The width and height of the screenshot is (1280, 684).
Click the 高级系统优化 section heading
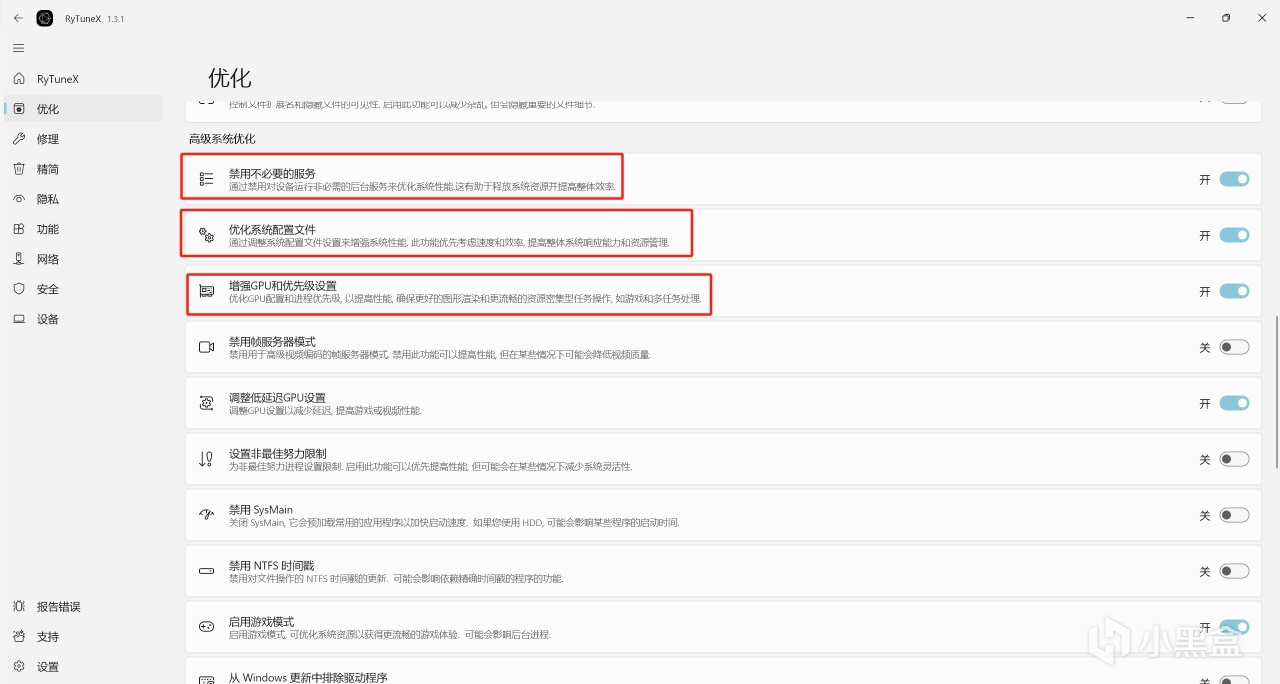pyautogui.click(x=222, y=138)
